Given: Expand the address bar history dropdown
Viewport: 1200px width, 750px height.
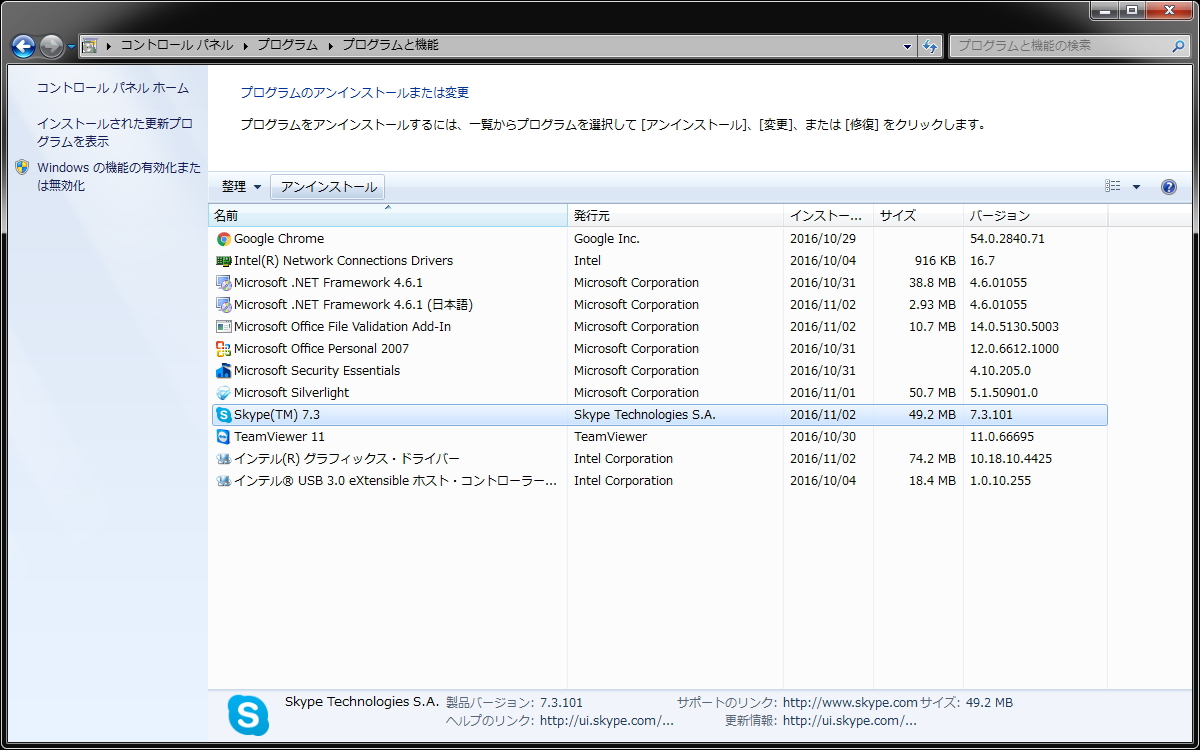Looking at the screenshot, I should pyautogui.click(x=907, y=46).
